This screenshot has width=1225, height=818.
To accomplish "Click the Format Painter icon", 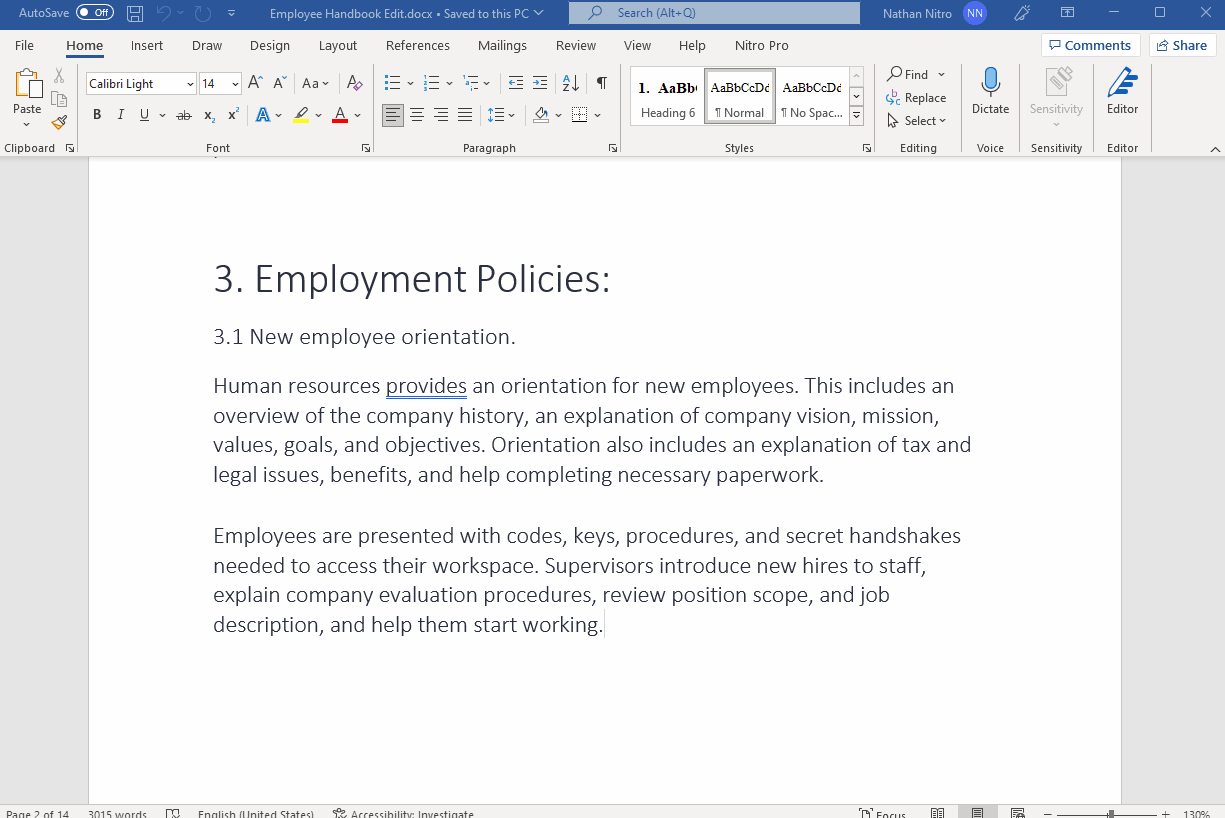I will 59,122.
